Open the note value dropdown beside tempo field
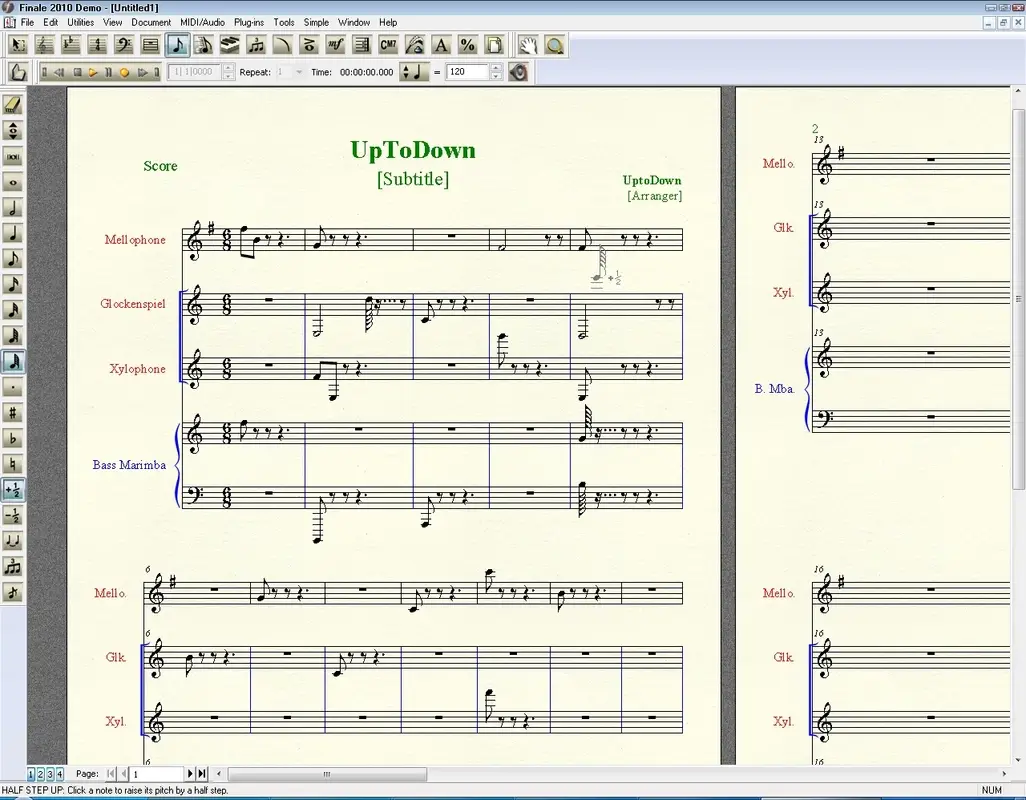 point(414,71)
